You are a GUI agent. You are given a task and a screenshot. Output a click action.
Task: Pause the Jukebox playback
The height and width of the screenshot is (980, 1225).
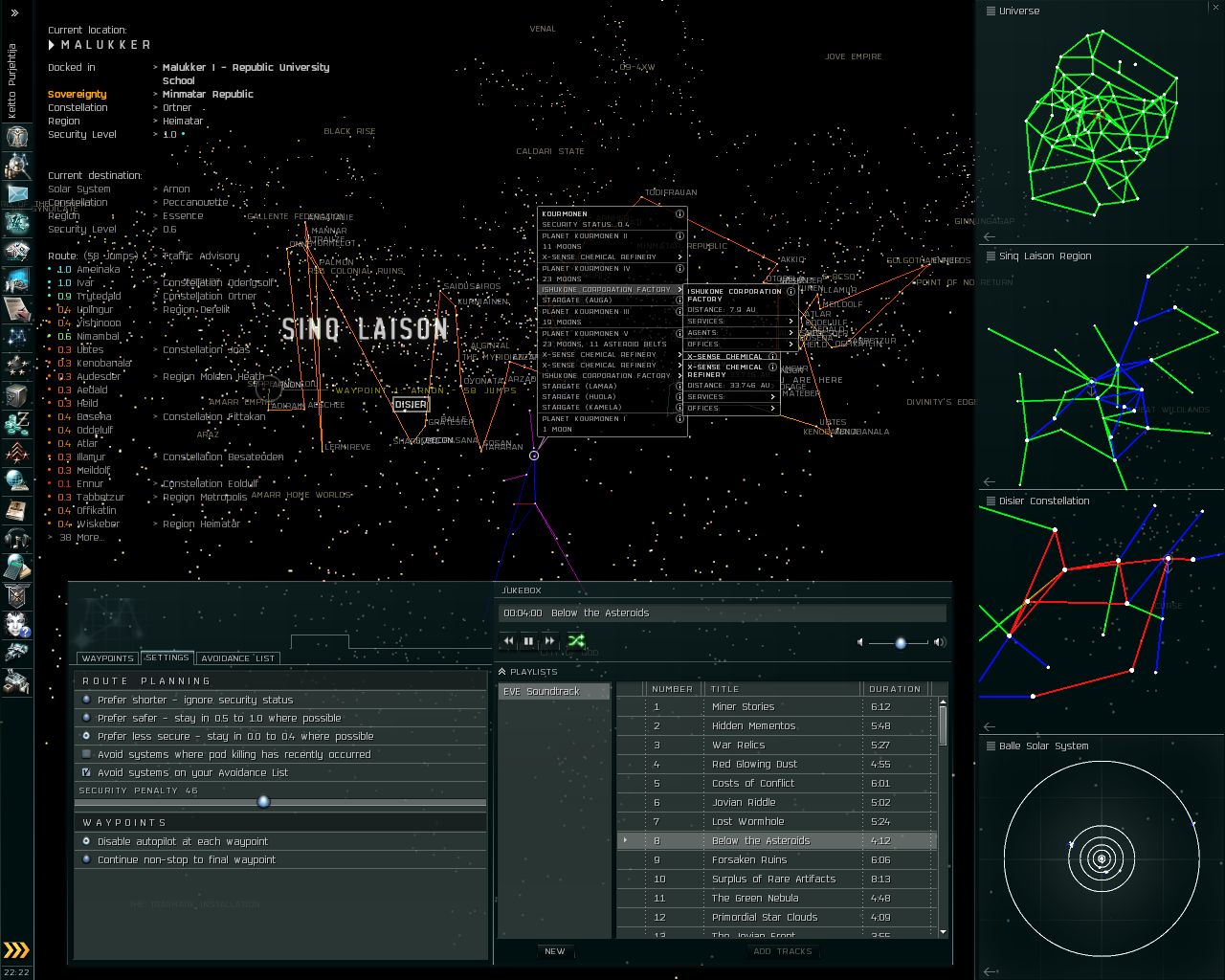pyautogui.click(x=528, y=641)
